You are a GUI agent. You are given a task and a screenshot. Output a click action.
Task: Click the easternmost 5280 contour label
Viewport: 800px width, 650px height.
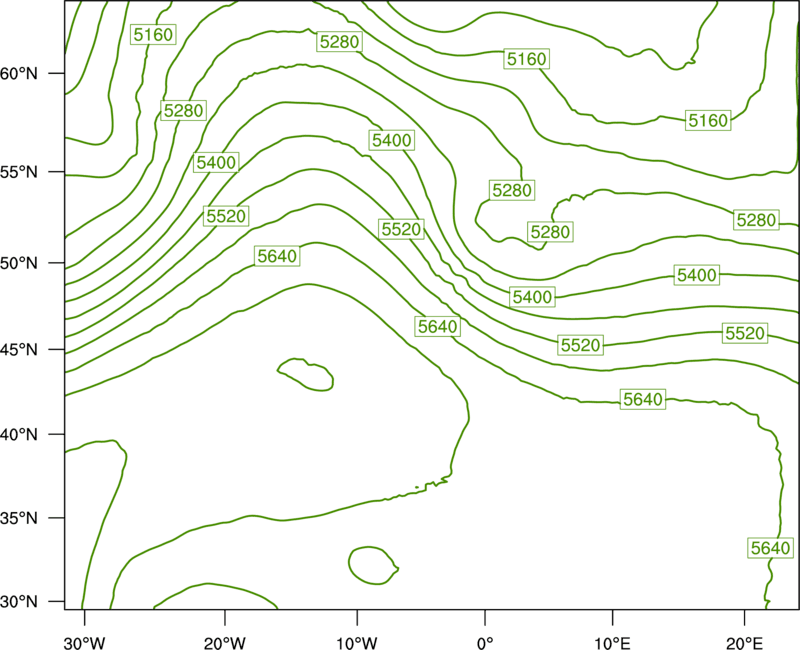[x=757, y=220]
